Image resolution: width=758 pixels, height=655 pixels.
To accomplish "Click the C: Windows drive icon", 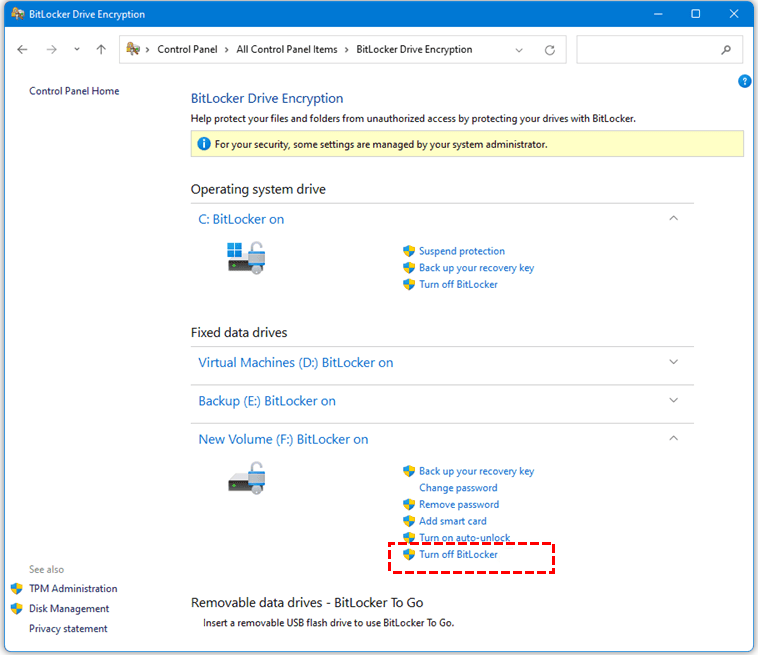I will 247,258.
